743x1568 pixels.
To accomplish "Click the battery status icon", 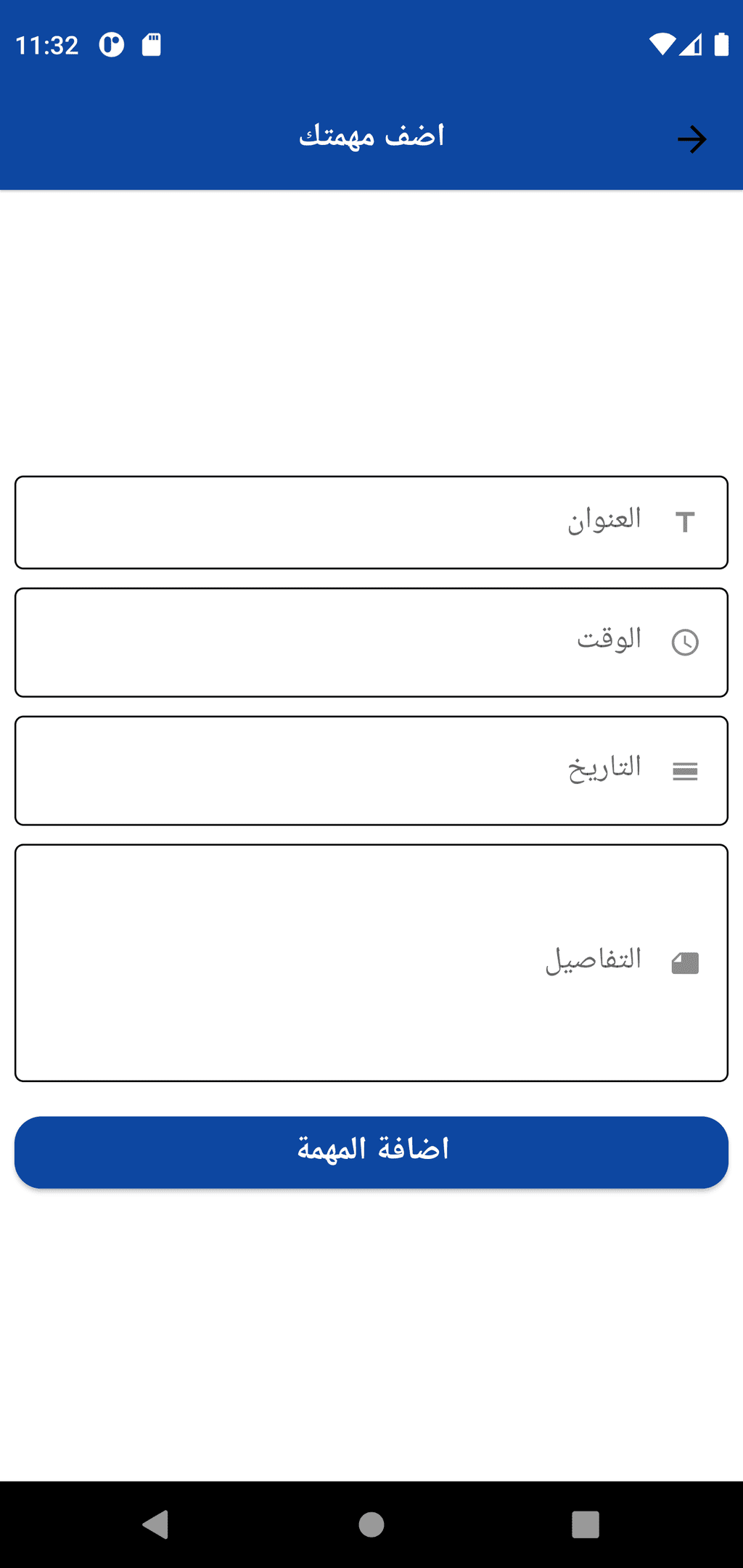I will [x=721, y=44].
